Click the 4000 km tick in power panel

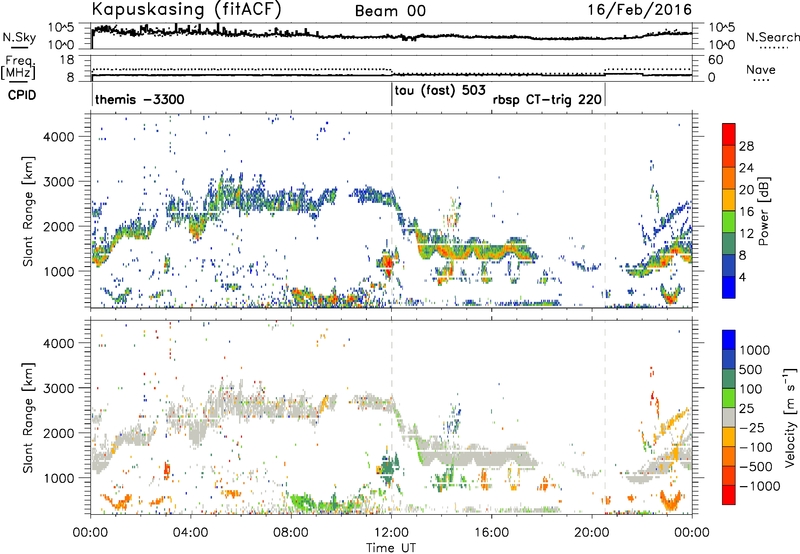click(58, 137)
